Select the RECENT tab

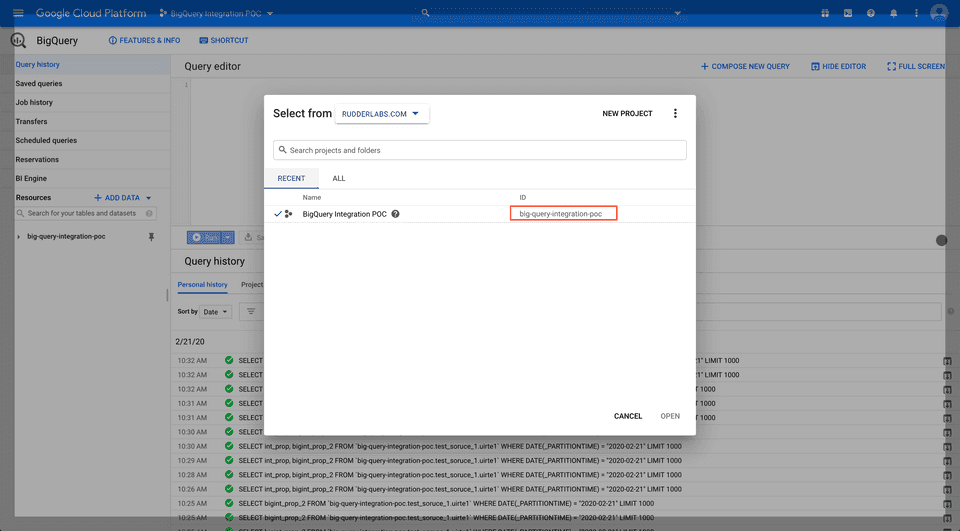291,178
